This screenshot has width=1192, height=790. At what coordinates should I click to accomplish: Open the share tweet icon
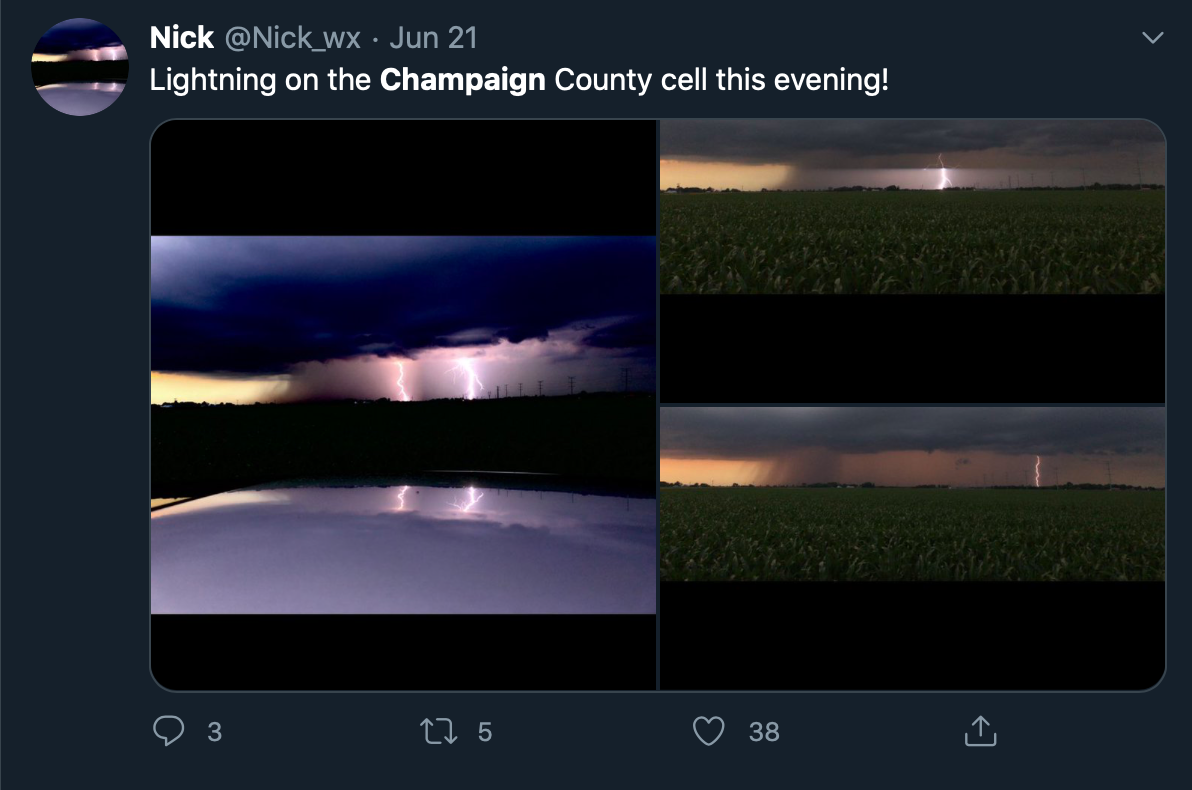[980, 732]
